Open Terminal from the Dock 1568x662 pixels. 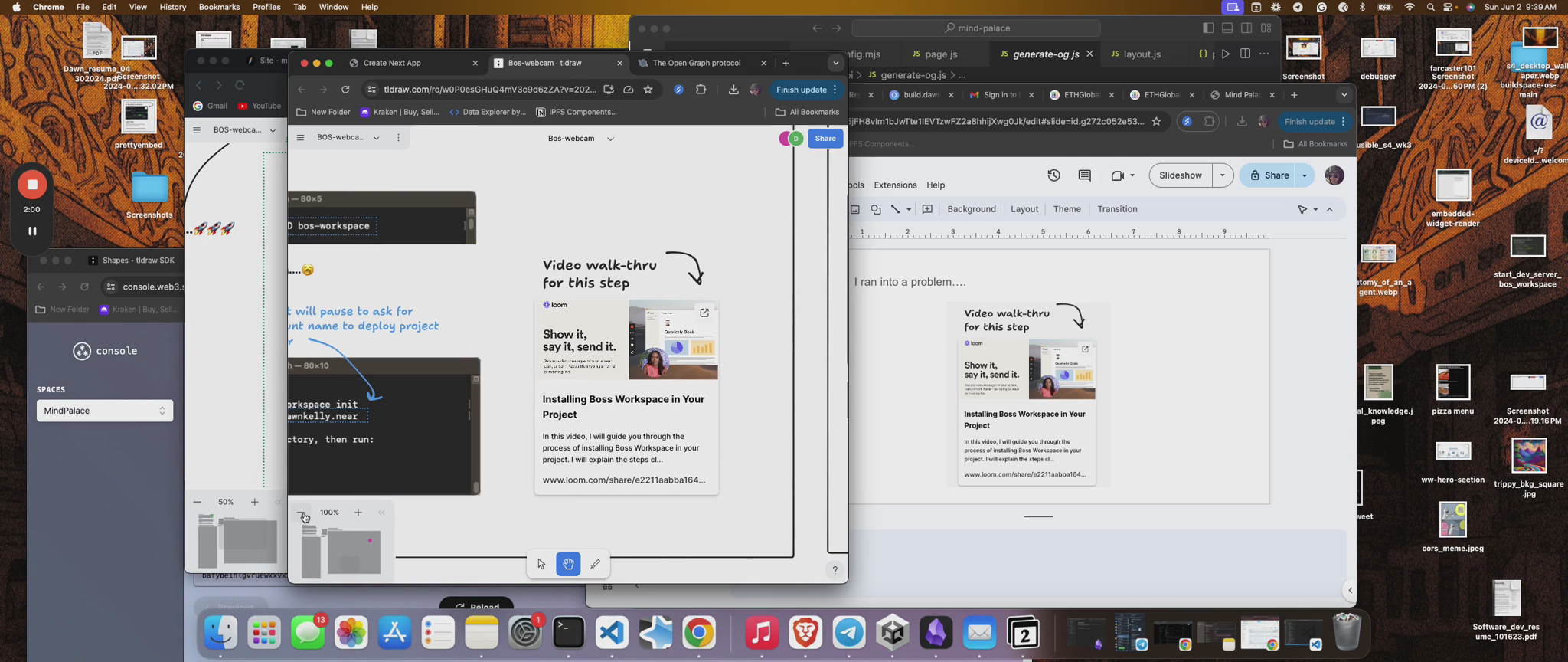pos(569,634)
